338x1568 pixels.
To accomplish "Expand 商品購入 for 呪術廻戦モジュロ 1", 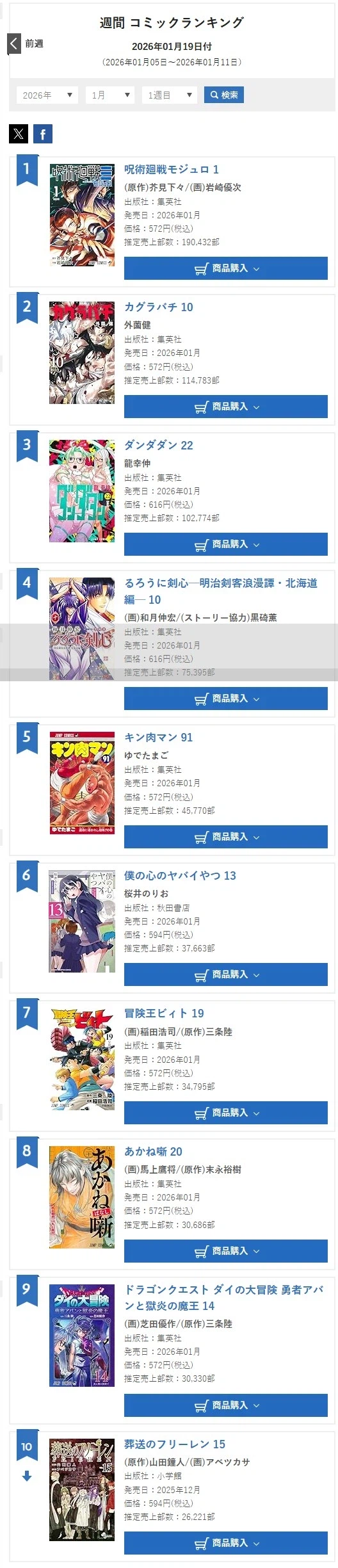I will (x=226, y=268).
